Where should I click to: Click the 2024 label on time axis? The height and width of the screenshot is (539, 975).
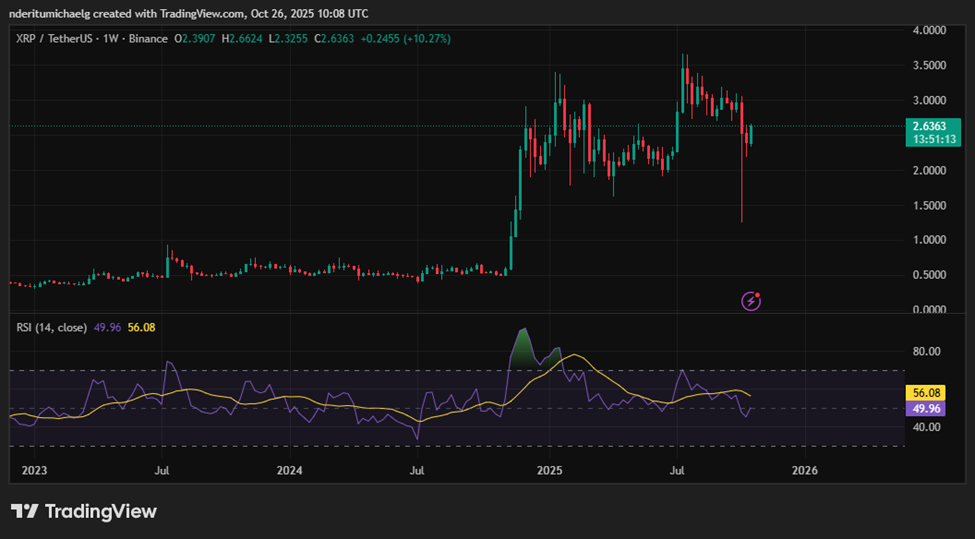290,469
